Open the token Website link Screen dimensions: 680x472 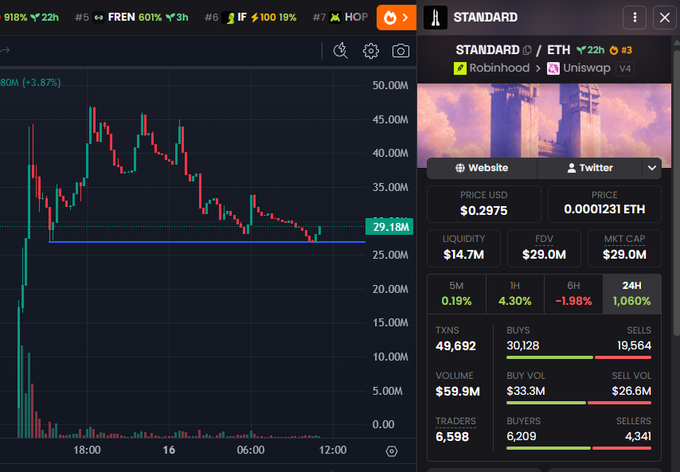pyautogui.click(x=481, y=168)
